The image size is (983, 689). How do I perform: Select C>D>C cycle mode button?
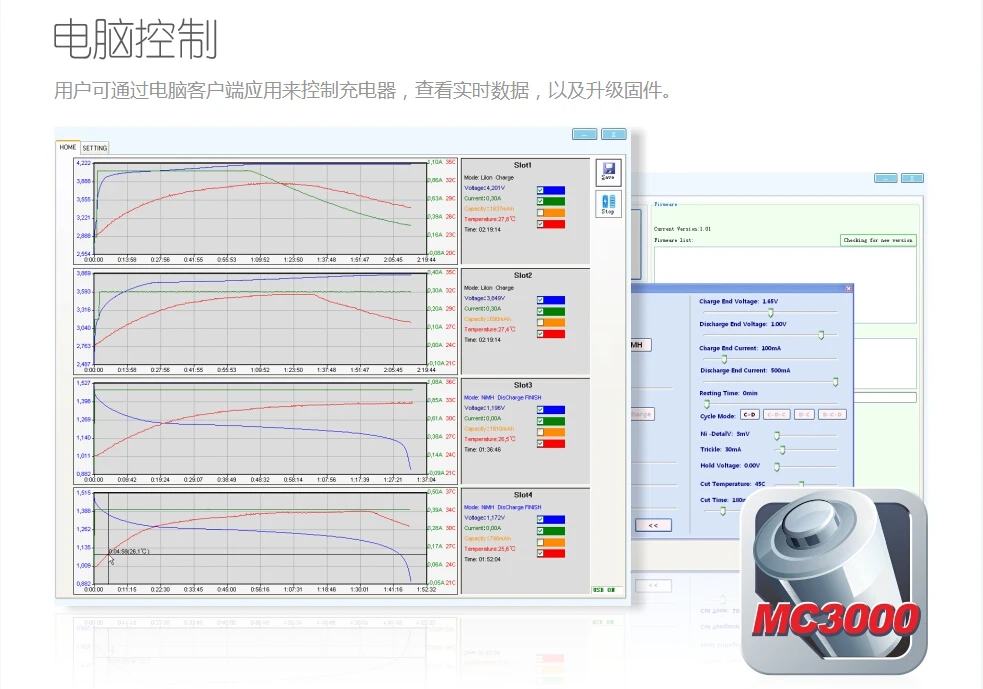pyautogui.click(x=776, y=415)
